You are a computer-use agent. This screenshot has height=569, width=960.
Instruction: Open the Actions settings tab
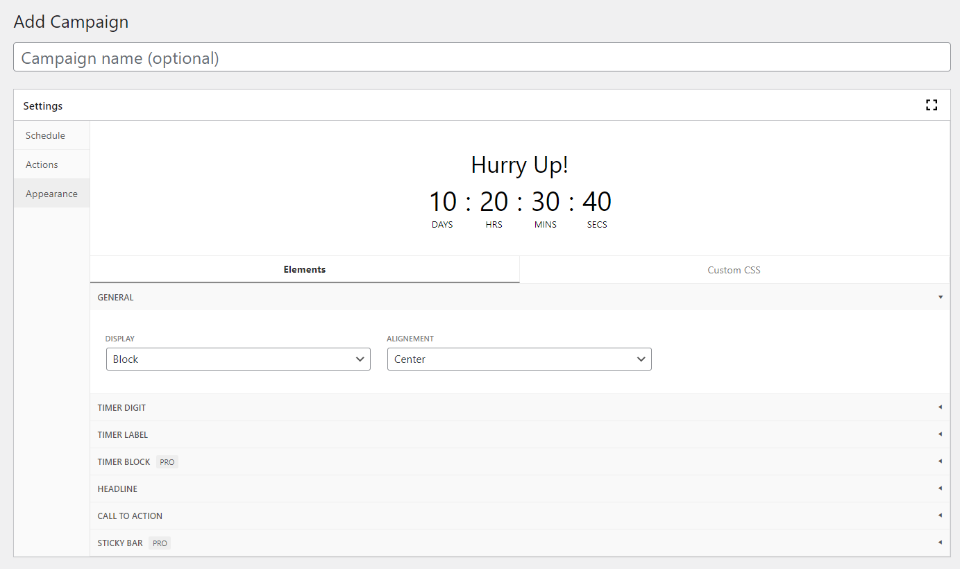(x=52, y=164)
